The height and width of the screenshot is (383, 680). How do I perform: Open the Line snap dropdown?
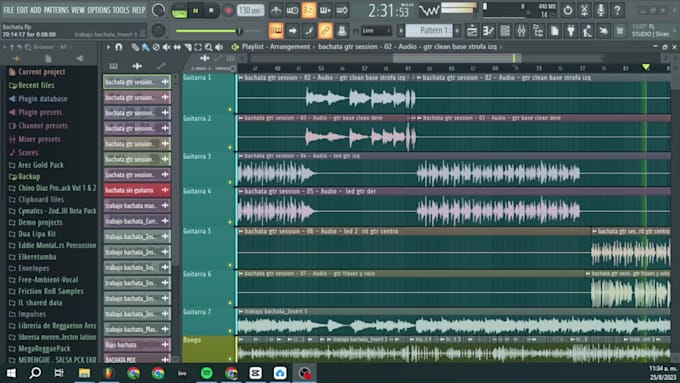point(376,30)
